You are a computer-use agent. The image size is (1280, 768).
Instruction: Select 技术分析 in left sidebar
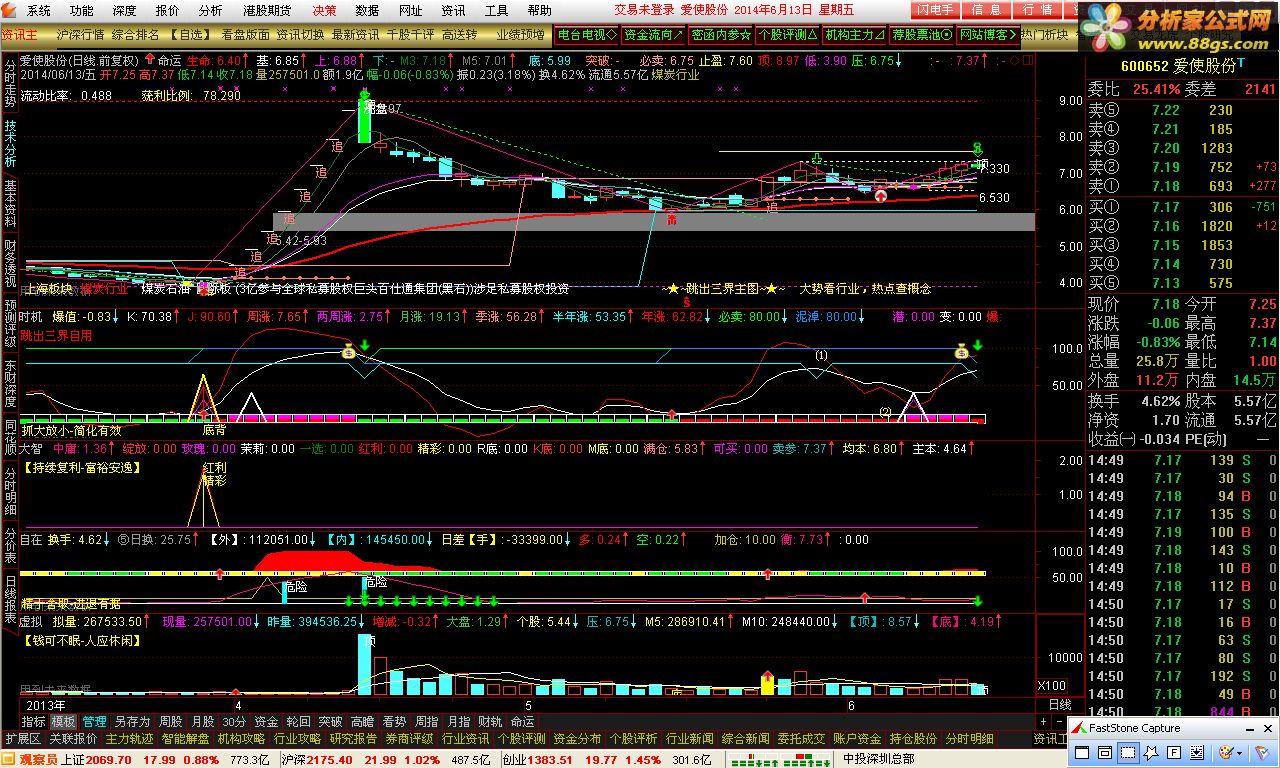click(x=9, y=145)
